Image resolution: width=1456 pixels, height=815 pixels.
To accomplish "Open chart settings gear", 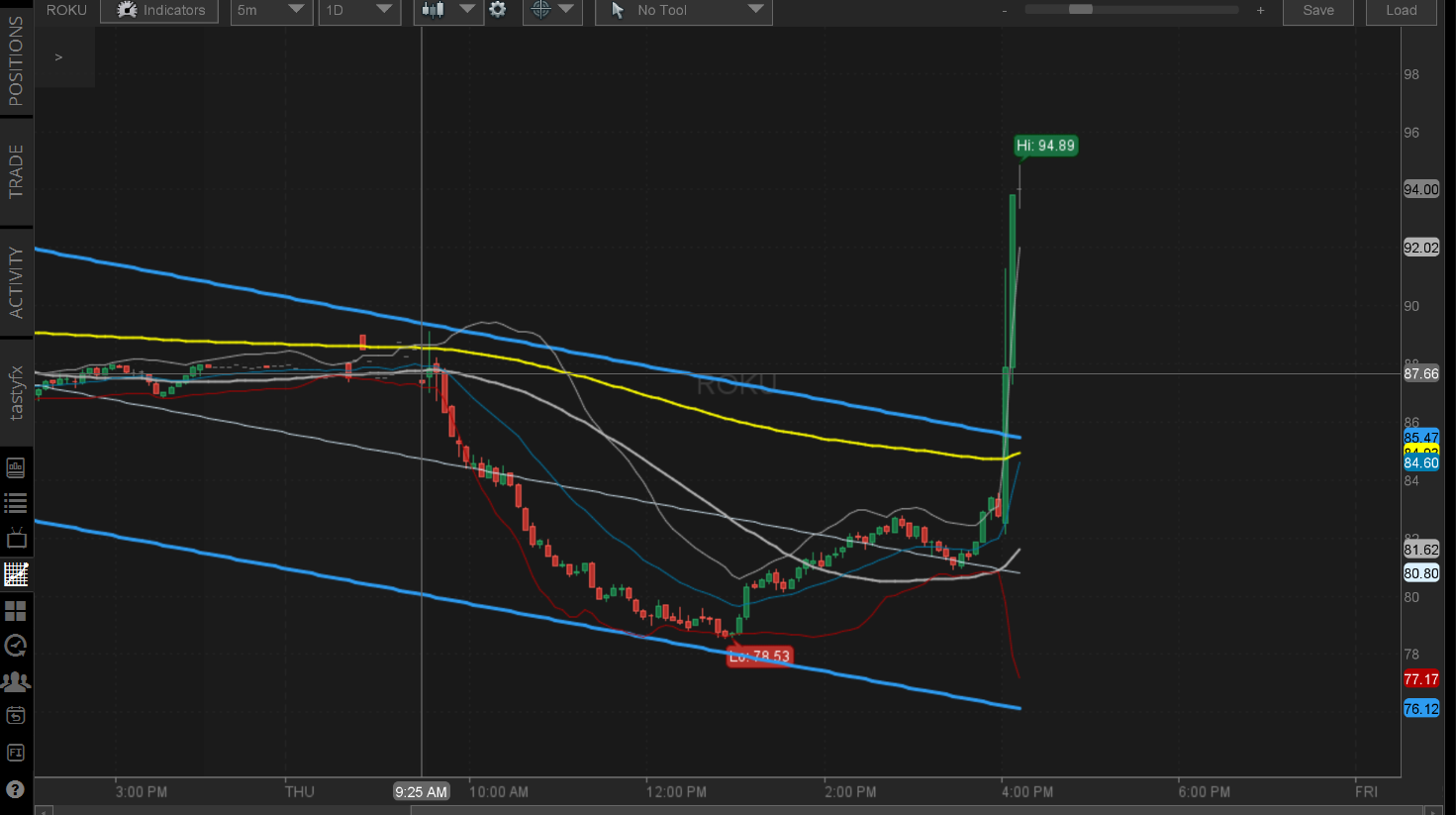I will pyautogui.click(x=498, y=10).
